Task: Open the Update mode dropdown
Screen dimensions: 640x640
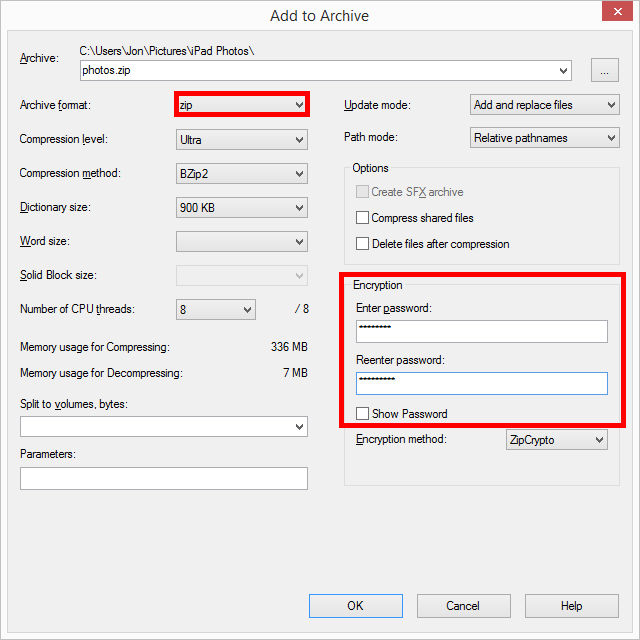Action: coord(544,105)
